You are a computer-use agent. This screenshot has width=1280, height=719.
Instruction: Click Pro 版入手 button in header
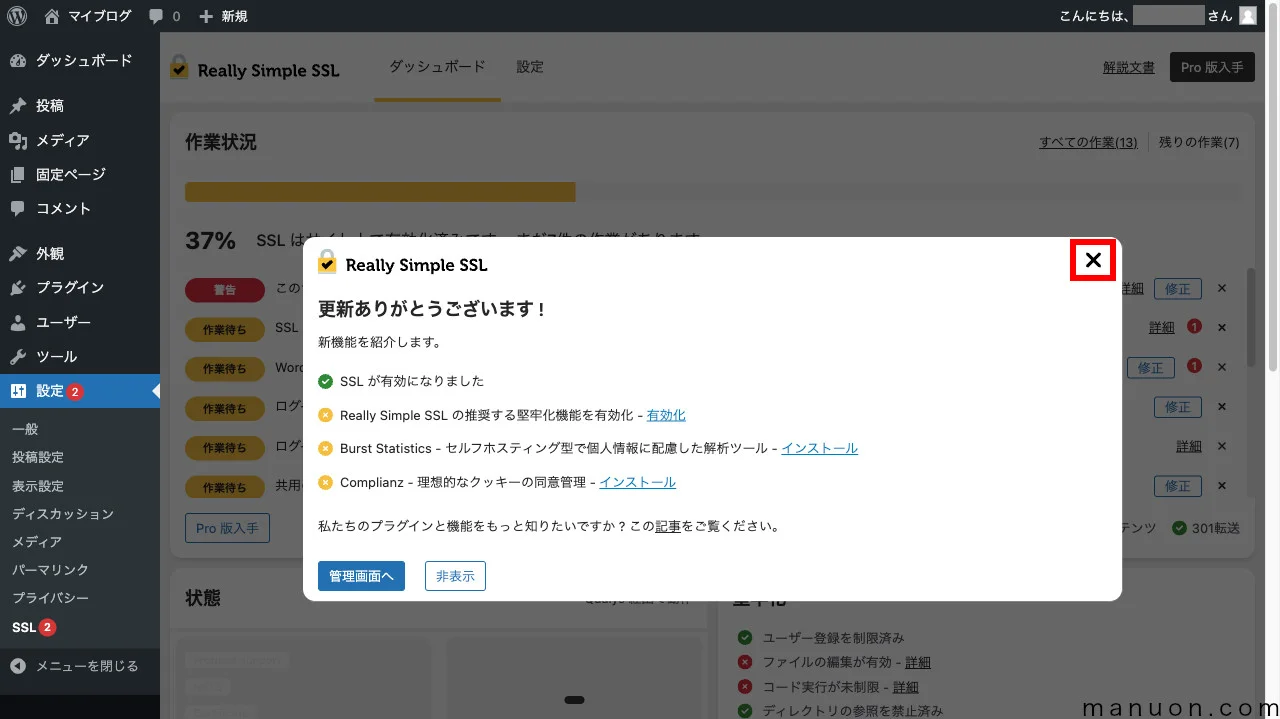(1212, 67)
